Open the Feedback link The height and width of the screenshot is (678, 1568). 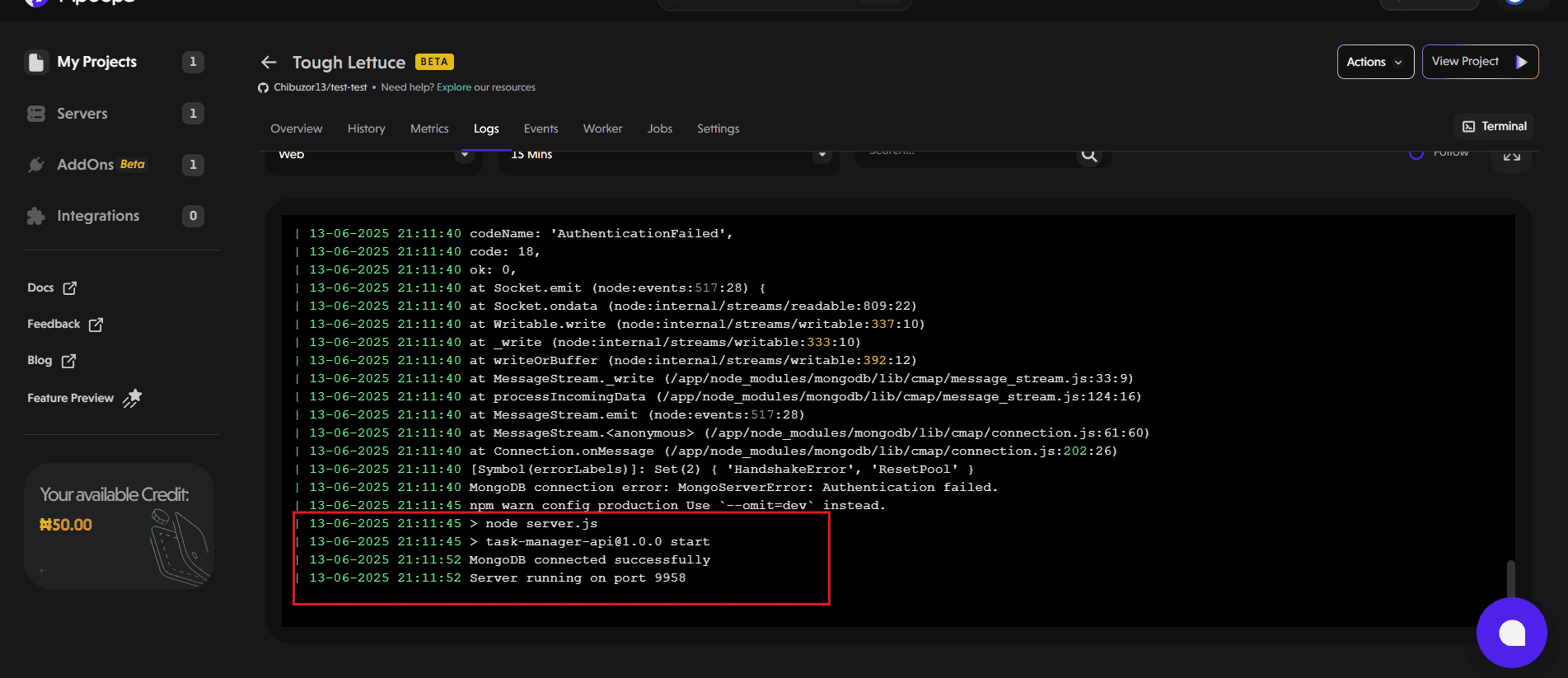click(65, 325)
